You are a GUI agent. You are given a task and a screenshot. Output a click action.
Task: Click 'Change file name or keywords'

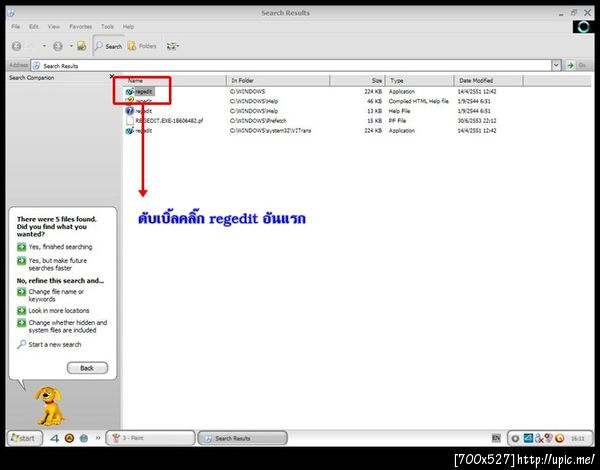(x=51, y=295)
